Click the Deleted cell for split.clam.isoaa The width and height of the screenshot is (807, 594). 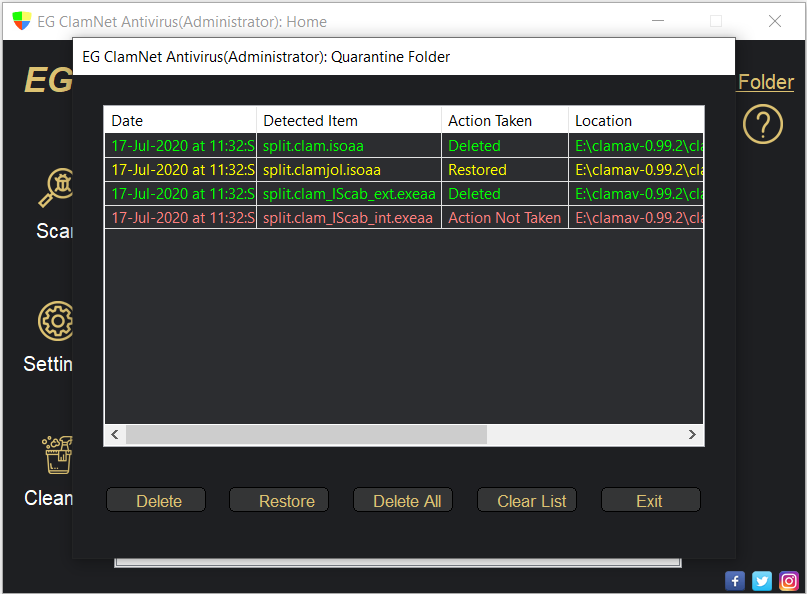[505, 146]
